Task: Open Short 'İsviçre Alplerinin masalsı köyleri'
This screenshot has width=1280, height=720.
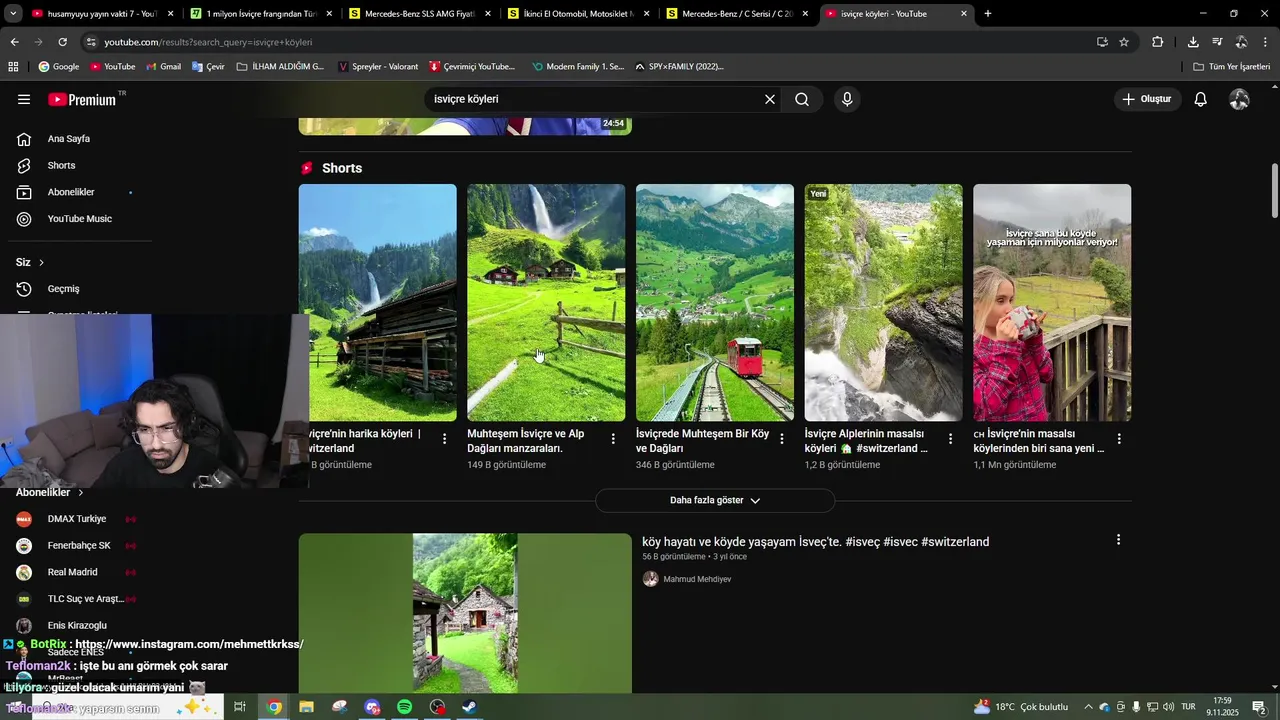Action: [884, 302]
